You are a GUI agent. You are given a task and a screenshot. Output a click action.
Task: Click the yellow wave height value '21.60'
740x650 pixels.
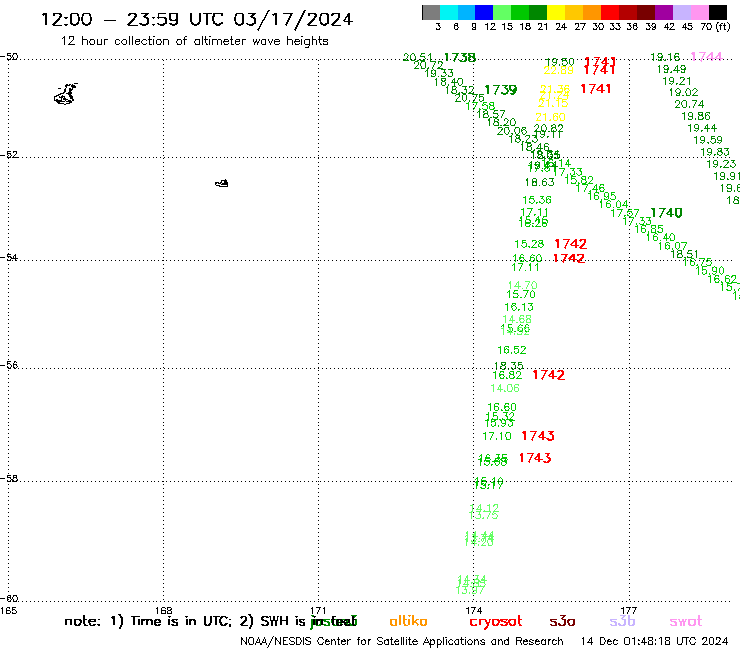pos(550,117)
